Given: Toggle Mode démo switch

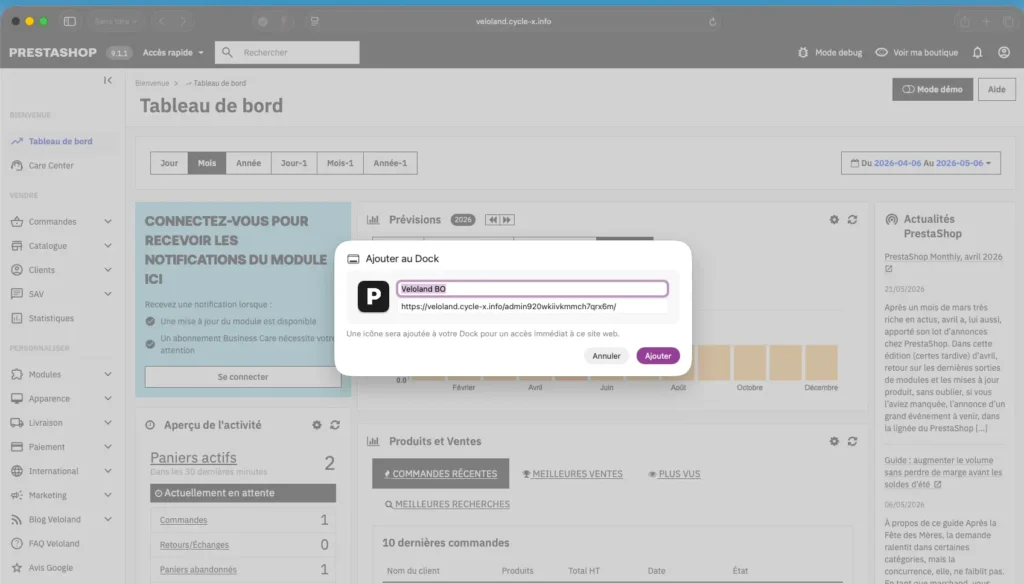Looking at the screenshot, I should pos(933,89).
